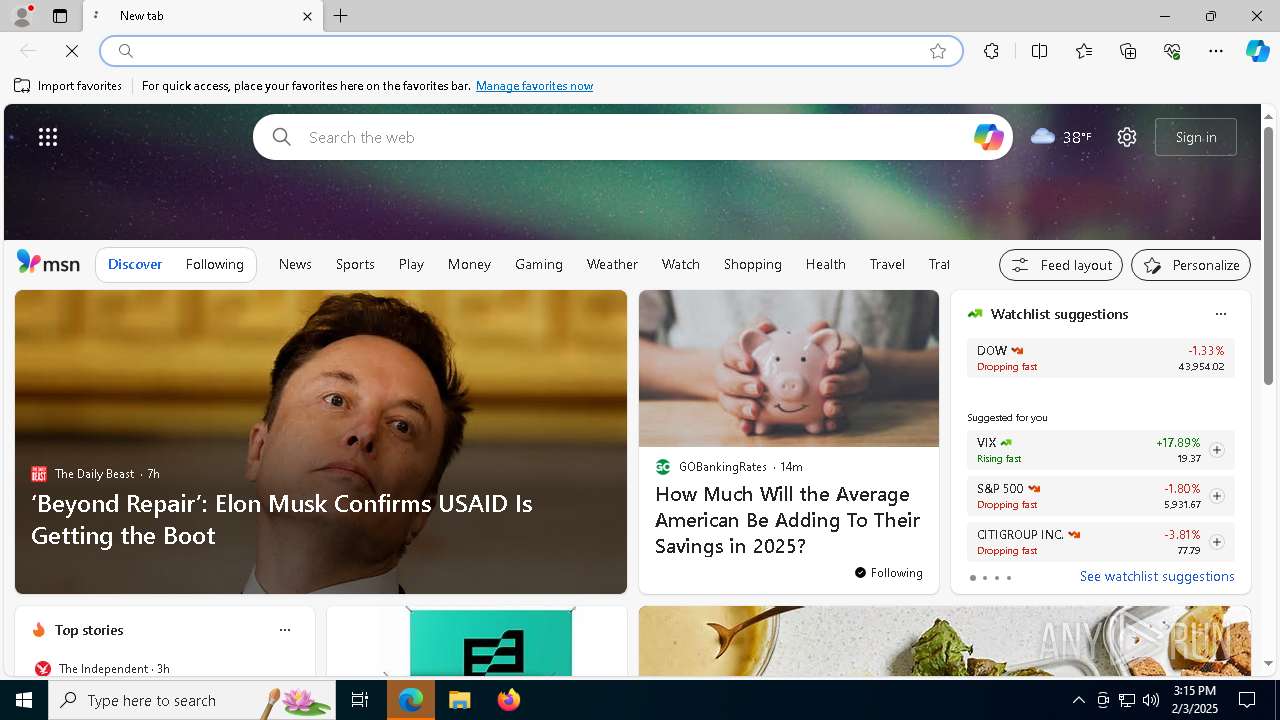Click the Sign in button
Image resolution: width=1280 pixels, height=720 pixels.
[x=1196, y=137]
